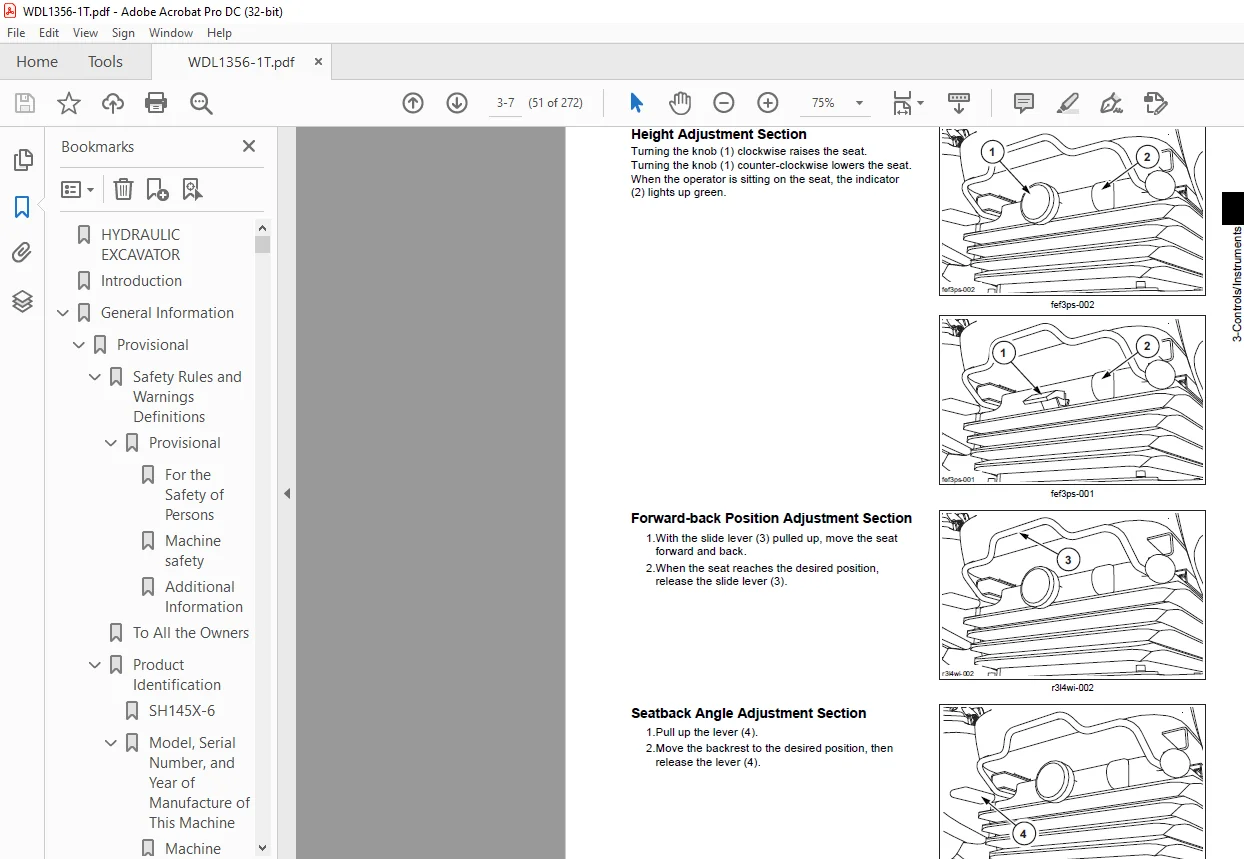The image size is (1244, 859).
Task: Click the Print icon
Action: point(156,103)
